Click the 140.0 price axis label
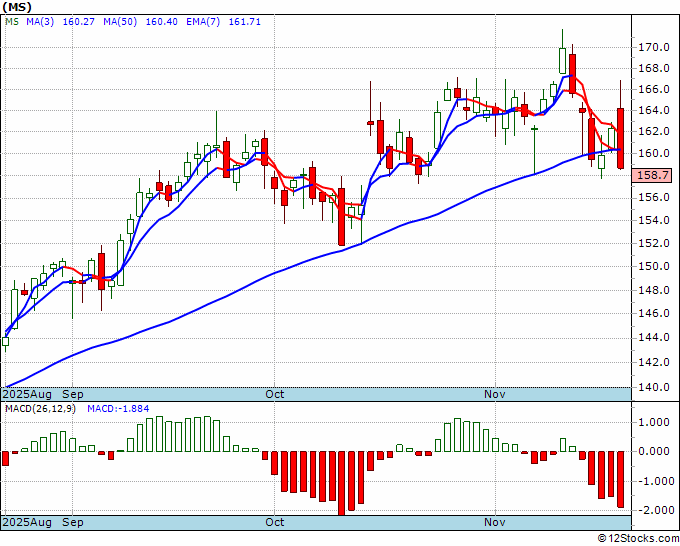680x546 pixels. 654,387
